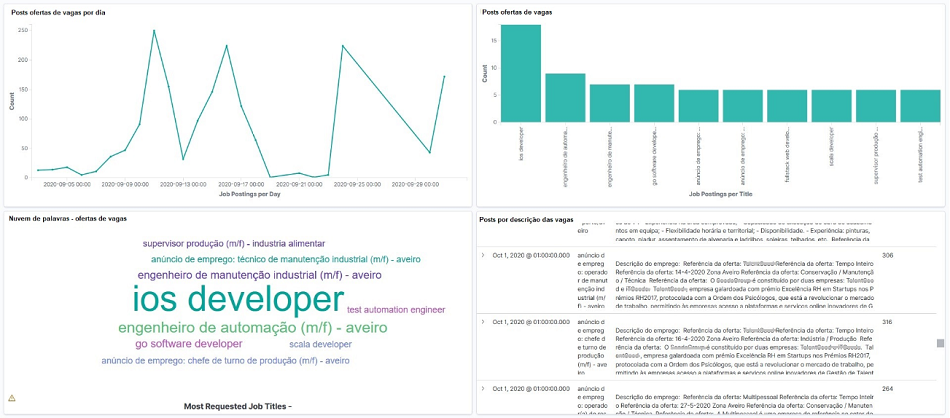Click the count value 306 in table
The width and height of the screenshot is (950, 418).
pyautogui.click(x=888, y=255)
